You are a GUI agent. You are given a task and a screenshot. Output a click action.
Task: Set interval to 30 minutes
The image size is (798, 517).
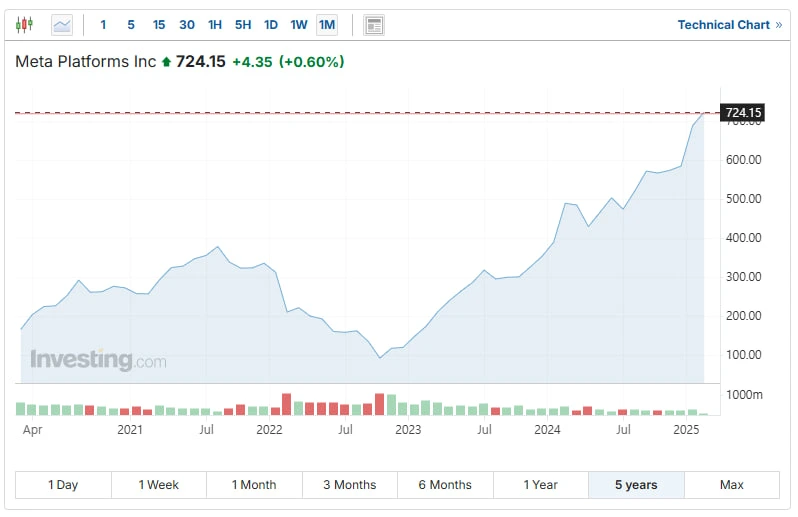pyautogui.click(x=187, y=25)
